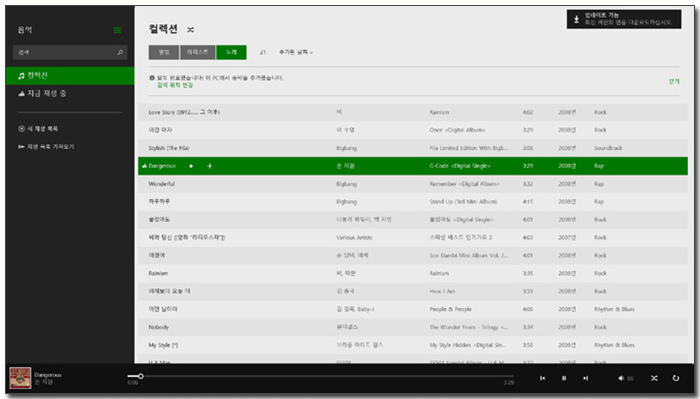Select the My Style song row

point(412,345)
